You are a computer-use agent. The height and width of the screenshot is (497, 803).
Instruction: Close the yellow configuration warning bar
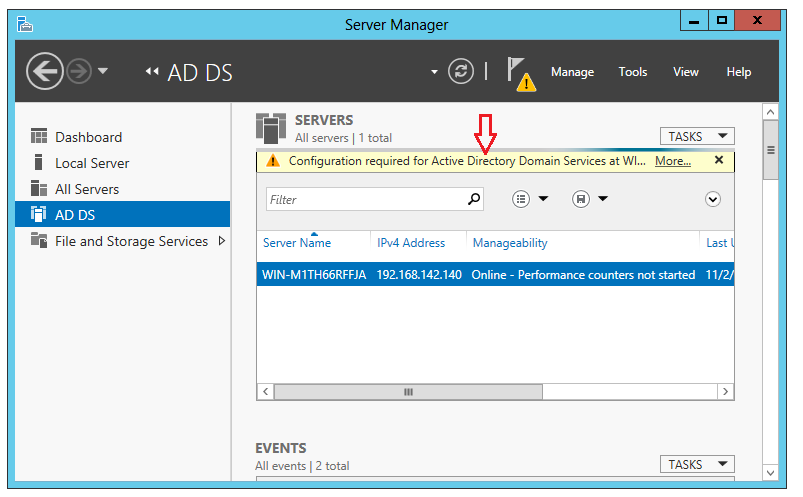(x=718, y=160)
